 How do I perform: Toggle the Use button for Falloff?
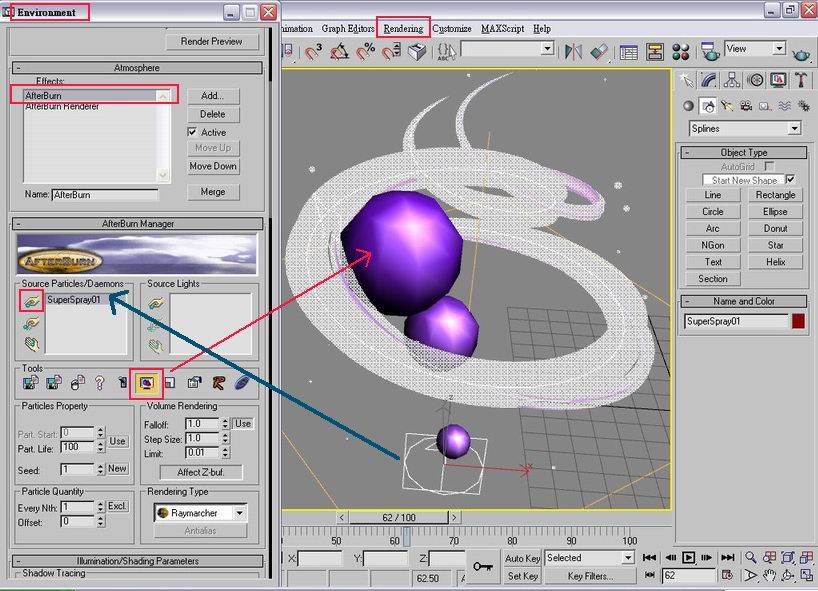(x=242, y=424)
